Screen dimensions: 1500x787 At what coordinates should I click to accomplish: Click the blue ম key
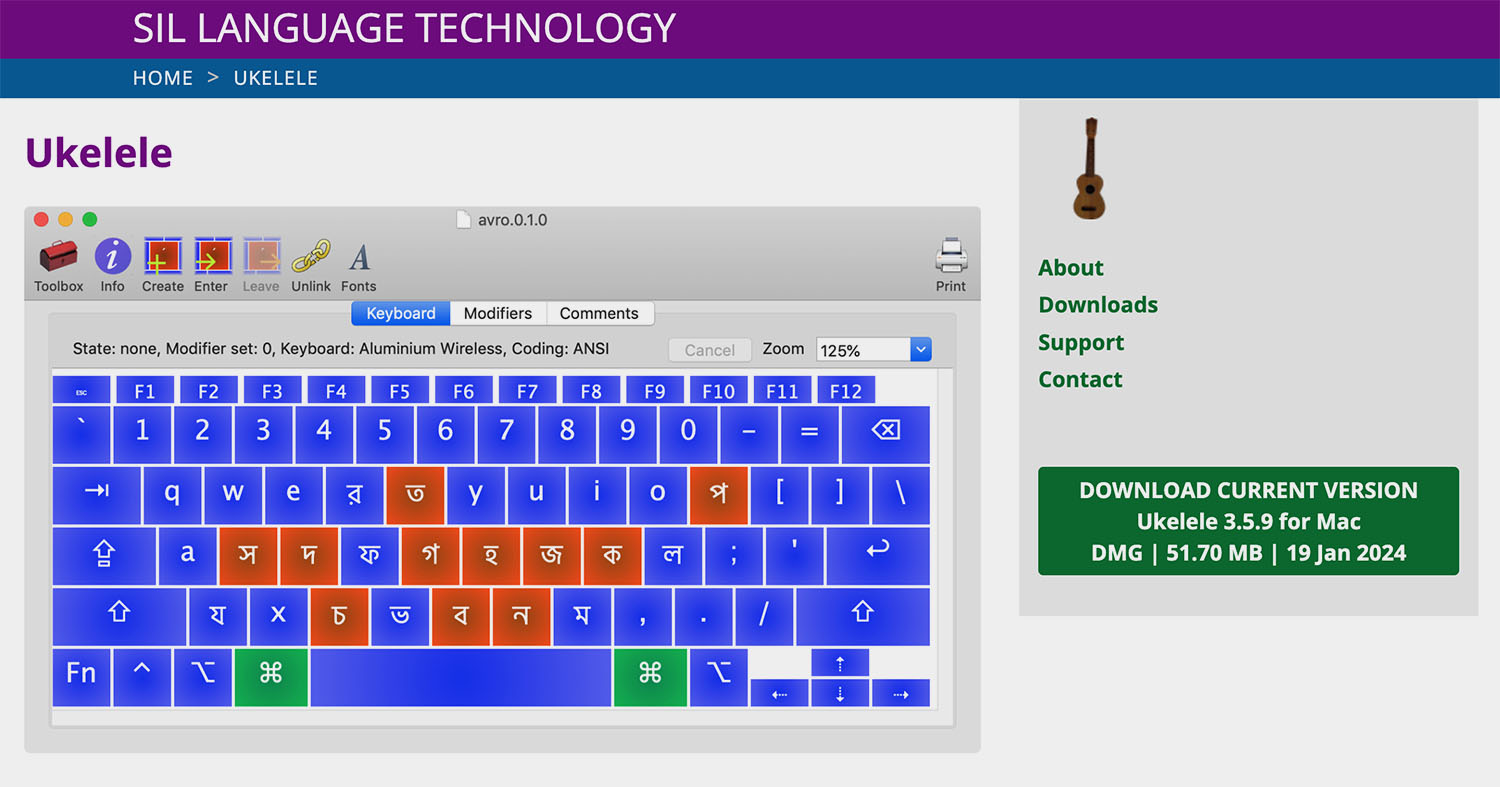click(582, 617)
